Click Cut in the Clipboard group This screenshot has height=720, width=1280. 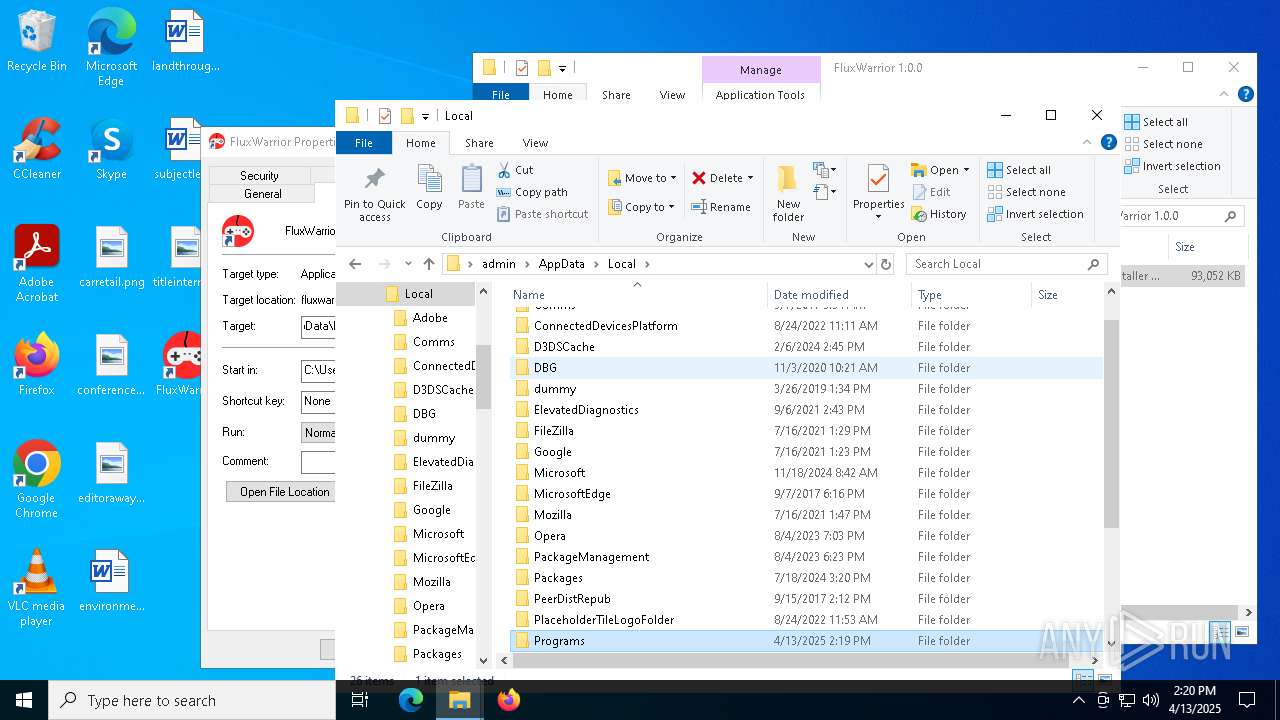pyautogui.click(x=515, y=170)
